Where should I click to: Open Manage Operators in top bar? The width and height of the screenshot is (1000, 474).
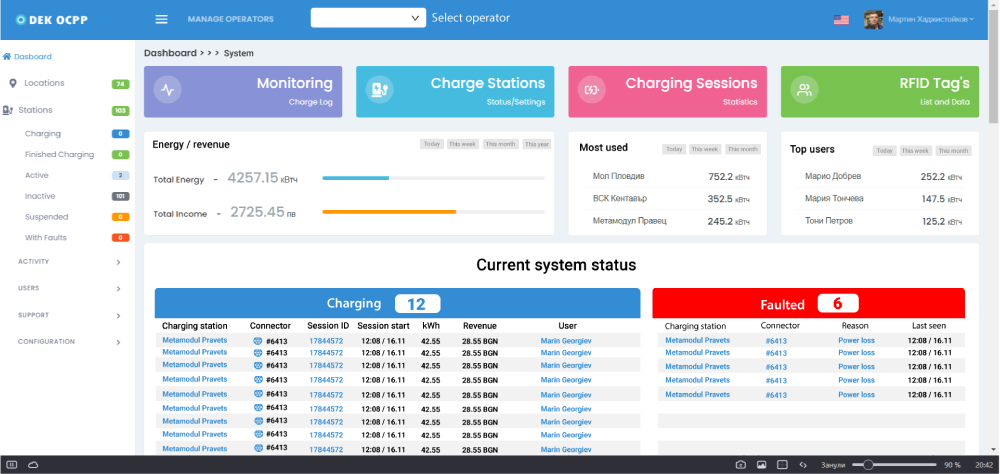point(230,19)
